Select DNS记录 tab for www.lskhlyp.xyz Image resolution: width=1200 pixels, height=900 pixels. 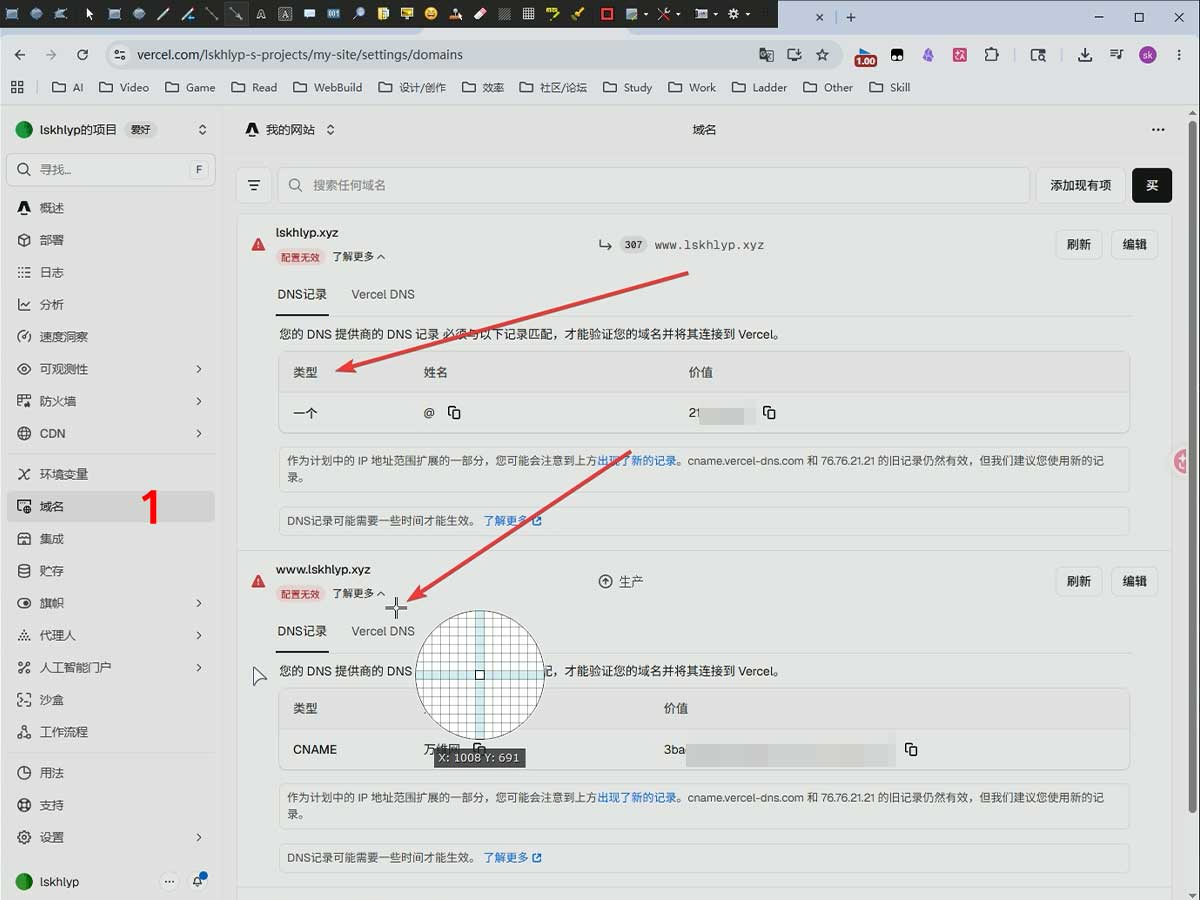click(x=302, y=631)
